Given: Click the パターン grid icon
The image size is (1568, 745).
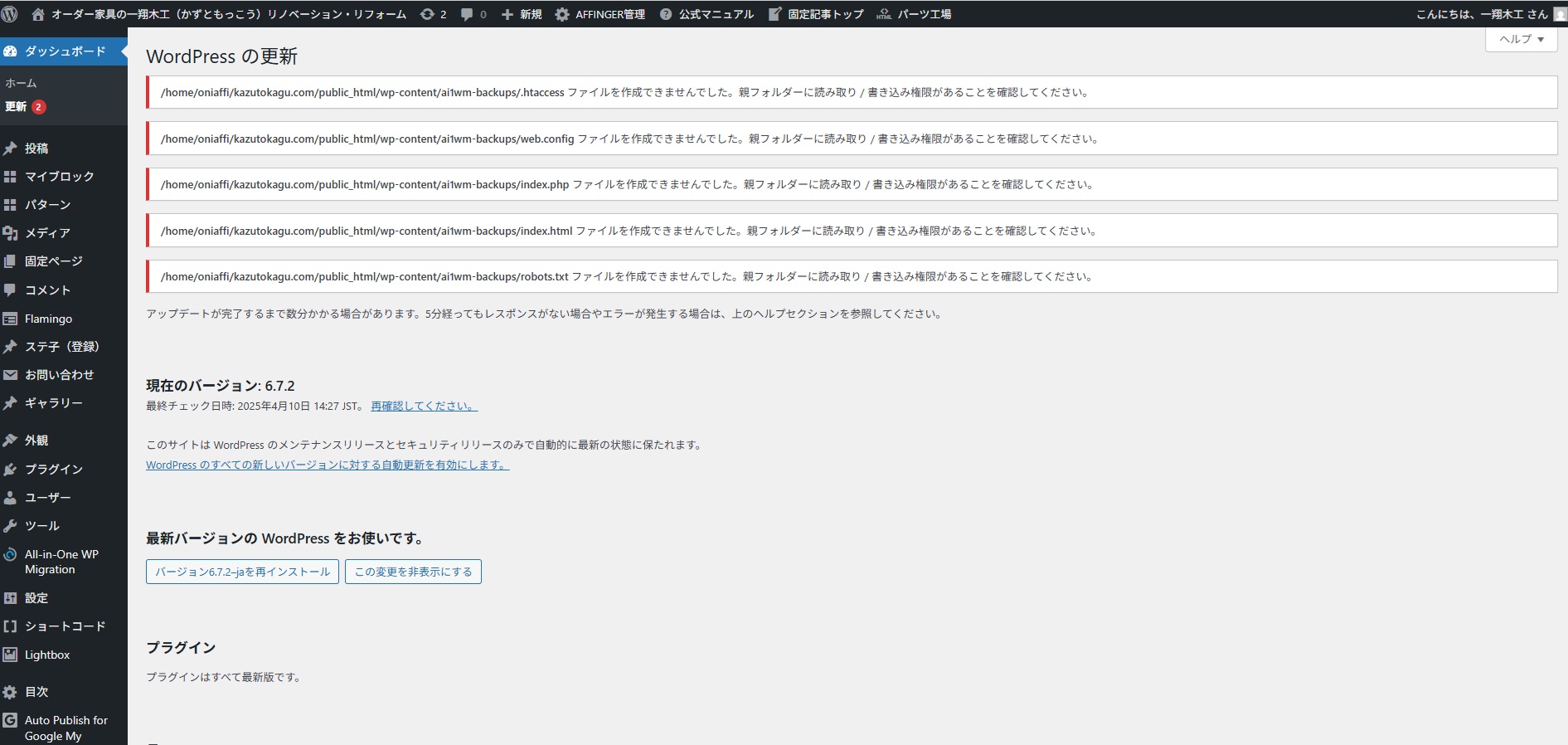Looking at the screenshot, I should 10,205.
